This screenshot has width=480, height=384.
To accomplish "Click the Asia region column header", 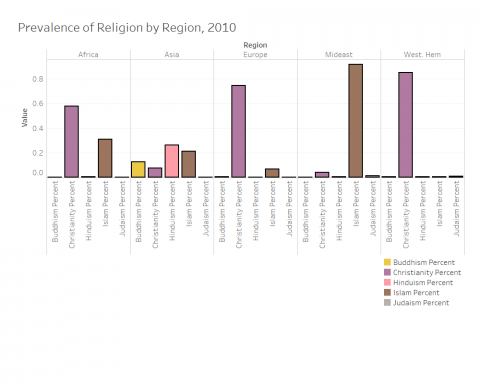I will point(172,55).
